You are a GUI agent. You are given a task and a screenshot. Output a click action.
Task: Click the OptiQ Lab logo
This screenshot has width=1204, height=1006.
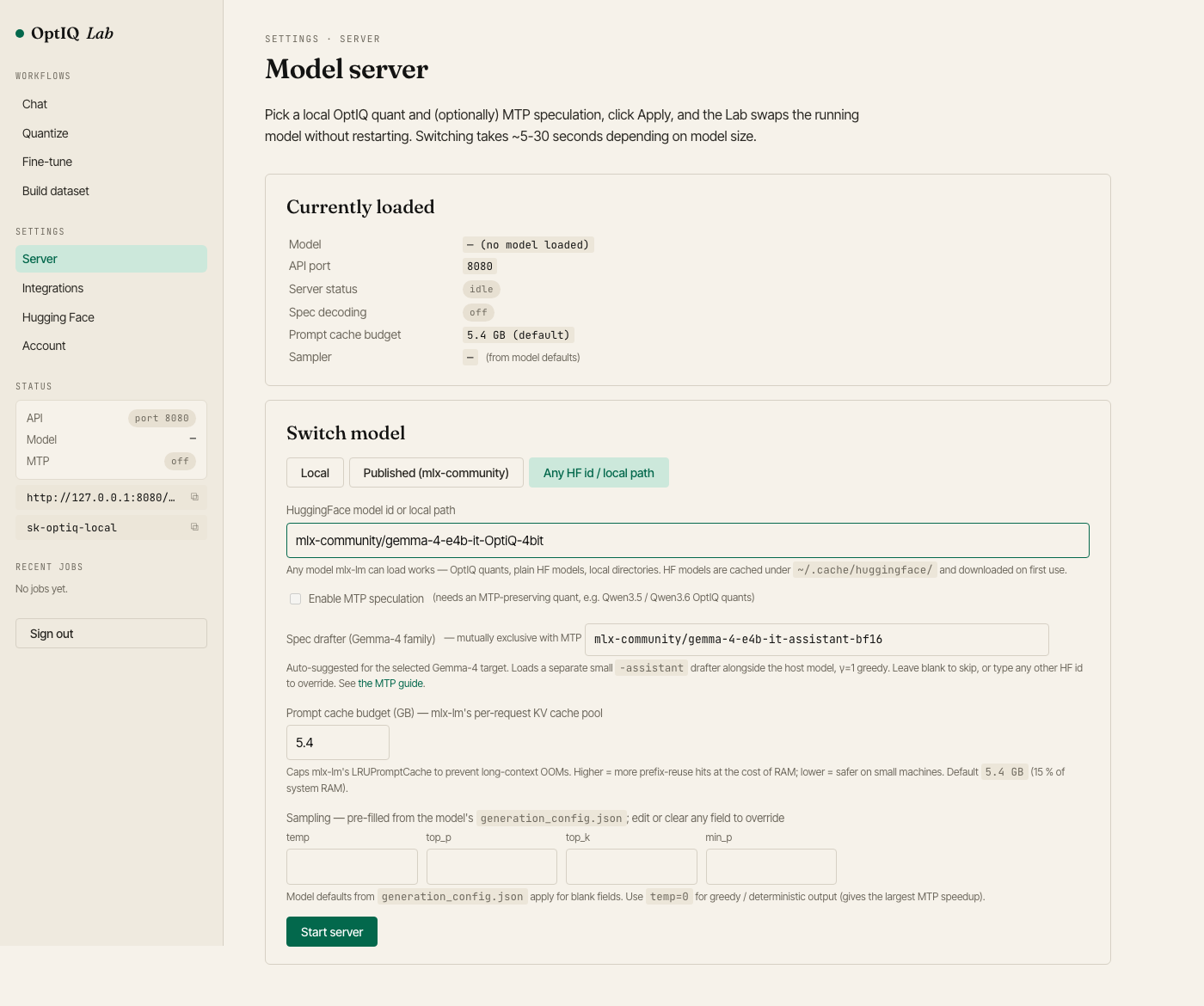[64, 34]
